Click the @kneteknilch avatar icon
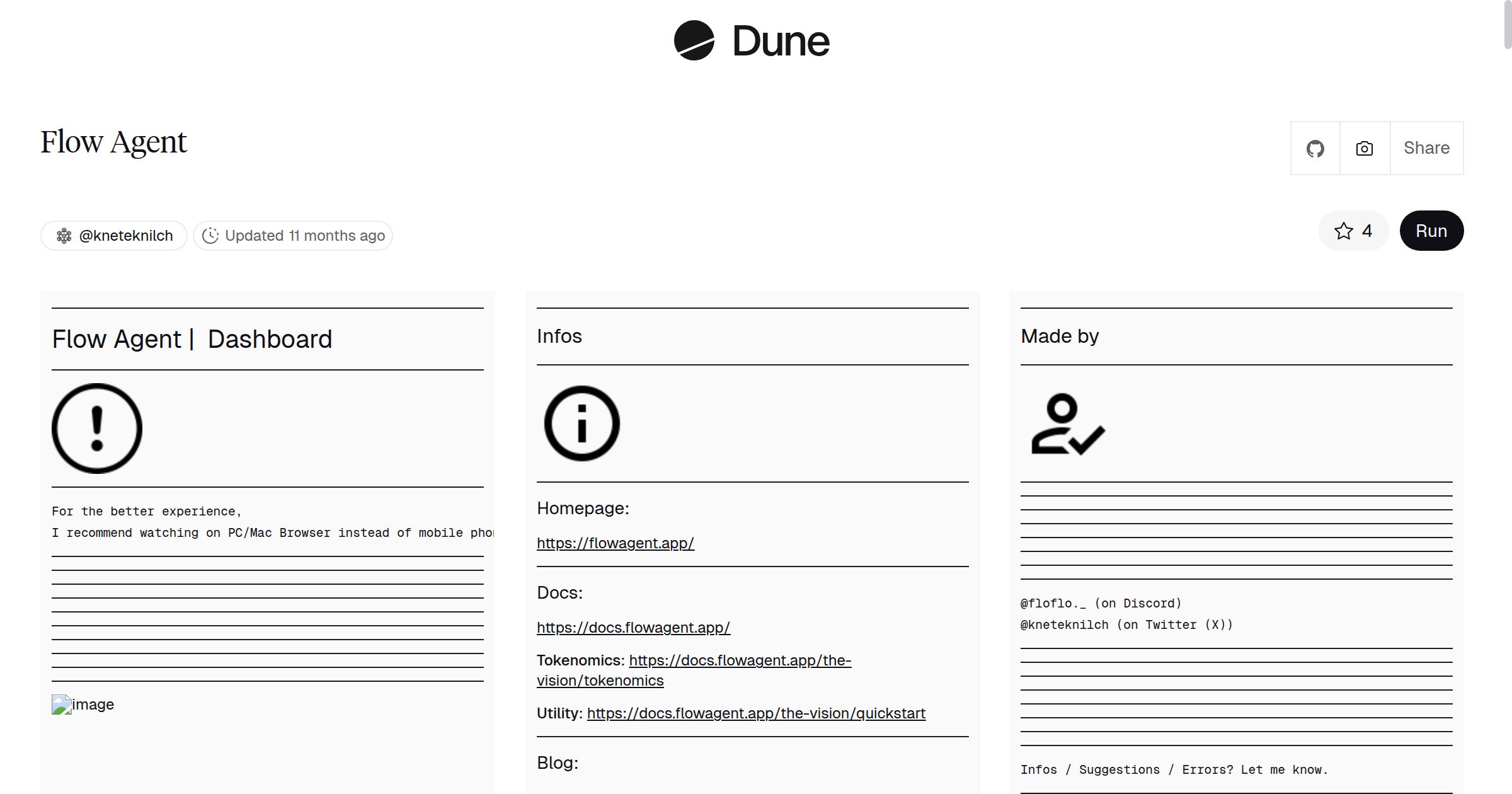The width and height of the screenshot is (1512, 794). [x=64, y=236]
